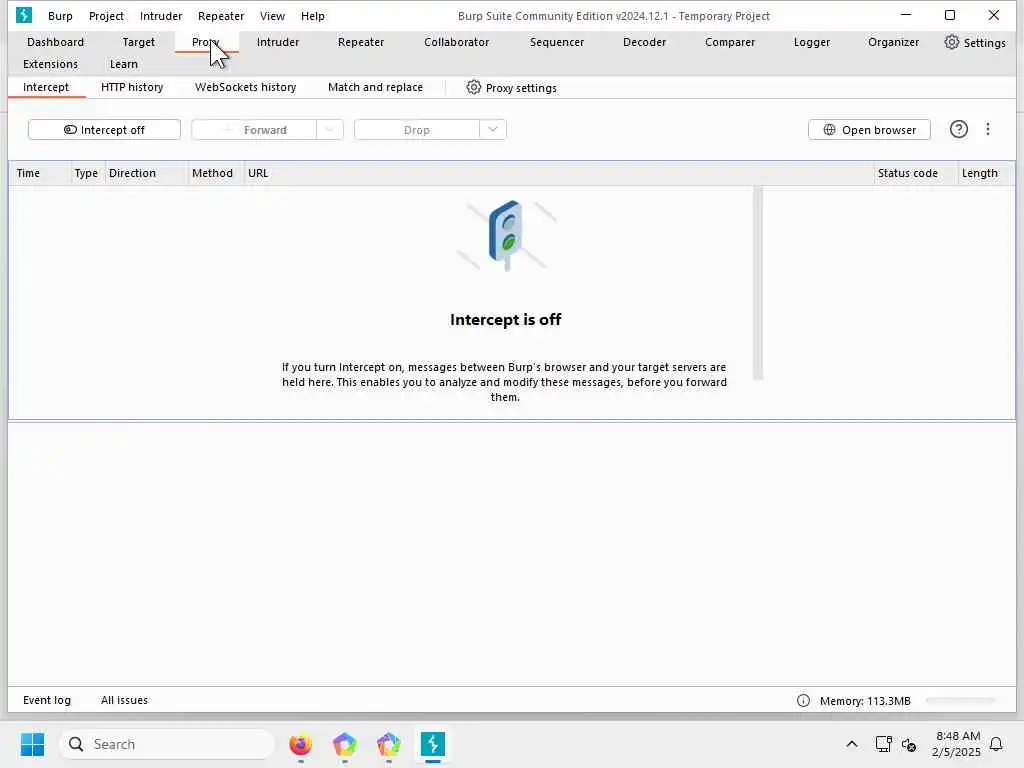Click the memory usage progress bar
1024x768 pixels.
click(x=961, y=700)
